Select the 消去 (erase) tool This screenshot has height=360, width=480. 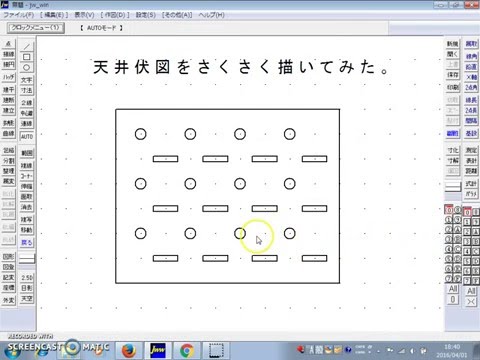coord(27,207)
